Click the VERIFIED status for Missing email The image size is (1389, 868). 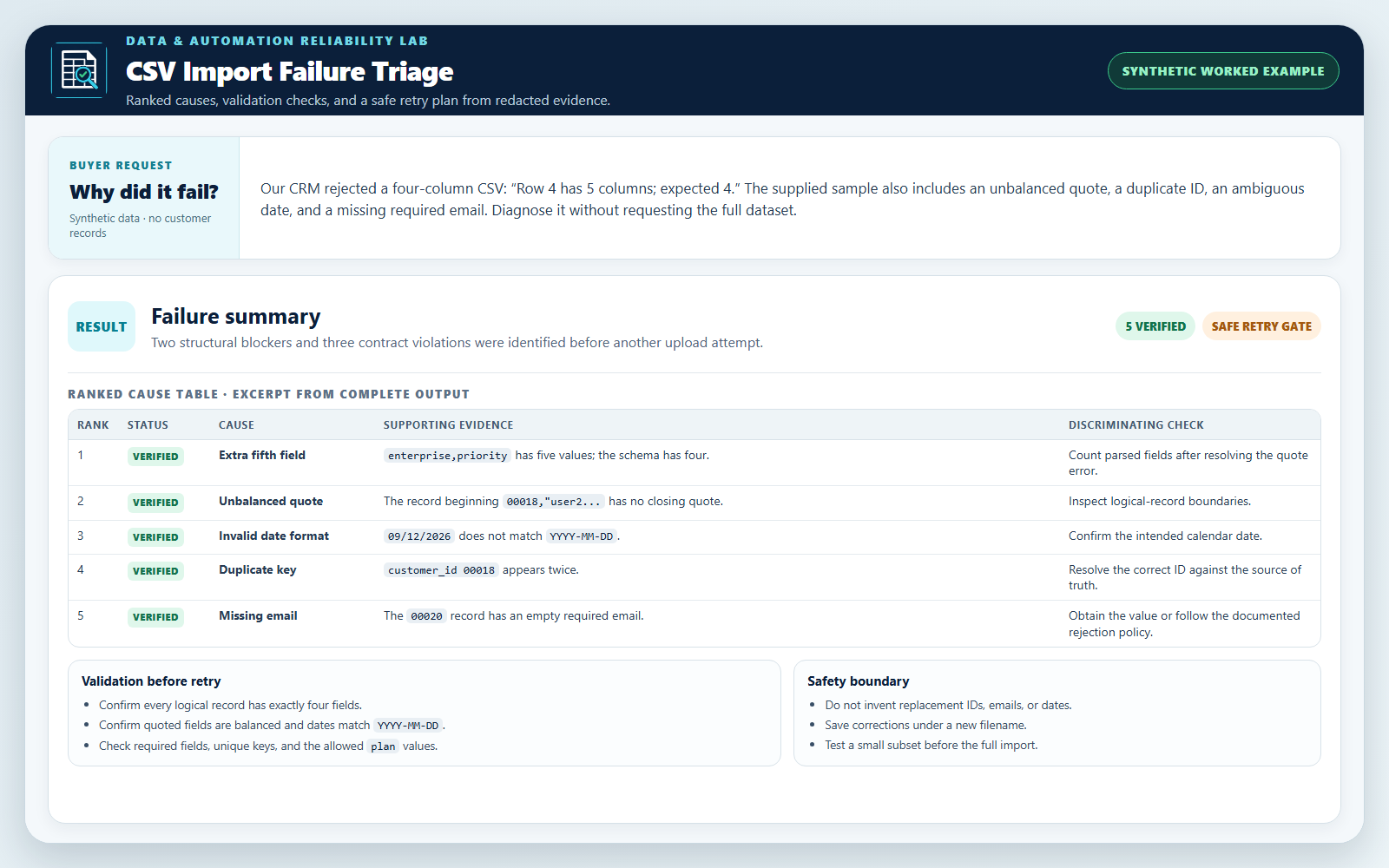point(155,617)
